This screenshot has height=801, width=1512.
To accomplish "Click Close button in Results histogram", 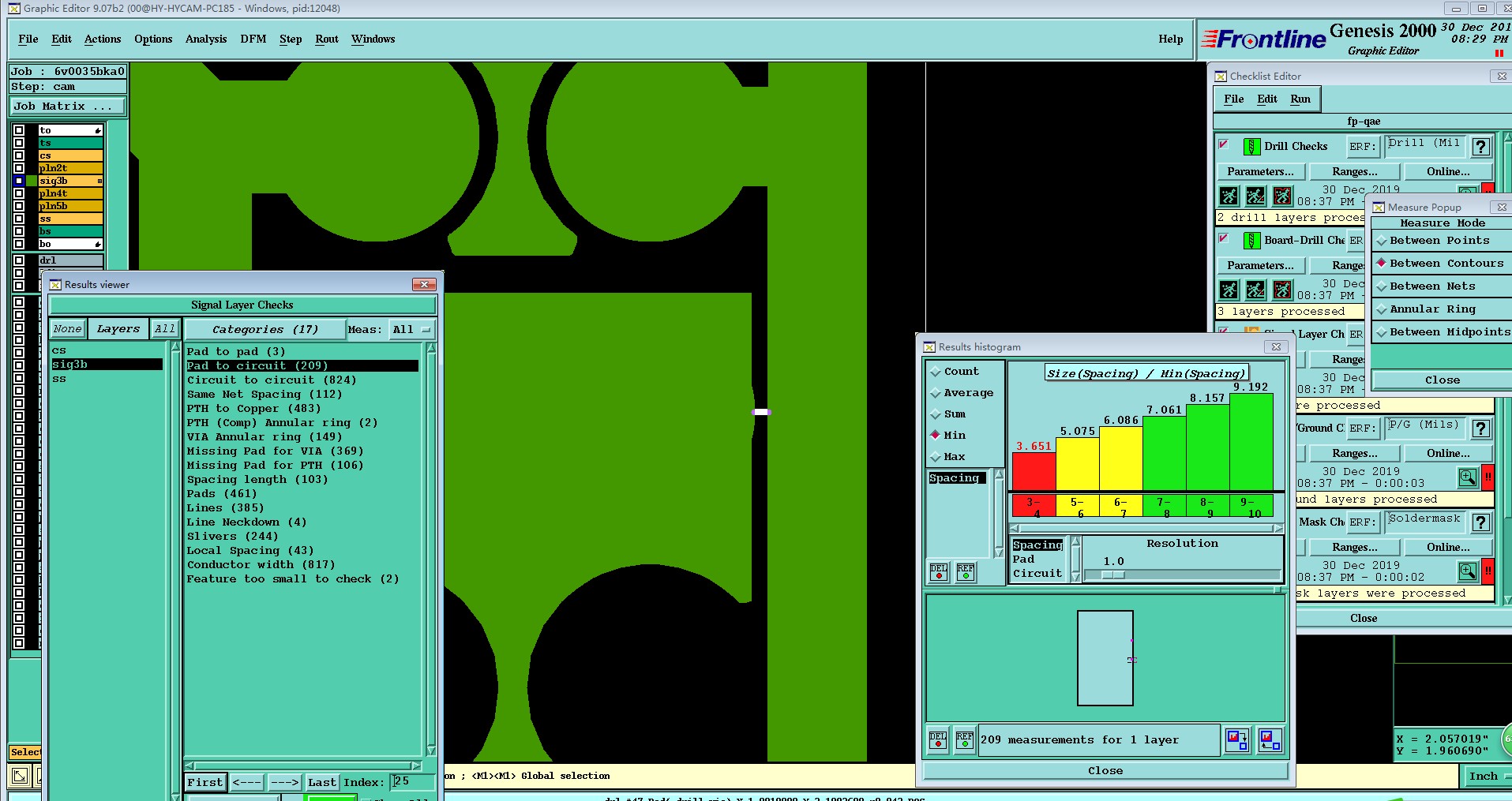I will click(x=1105, y=771).
